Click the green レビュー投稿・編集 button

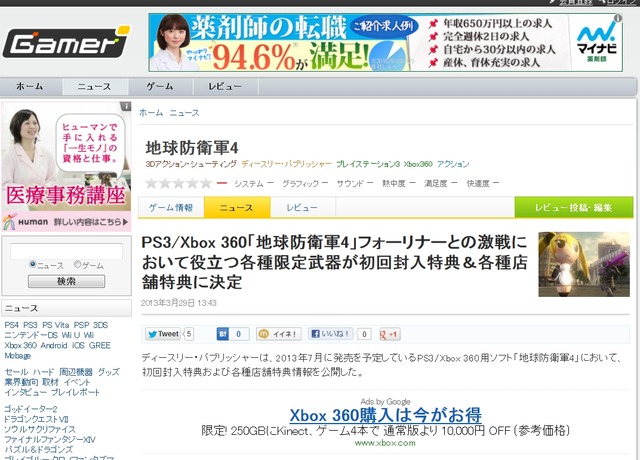pyautogui.click(x=574, y=207)
